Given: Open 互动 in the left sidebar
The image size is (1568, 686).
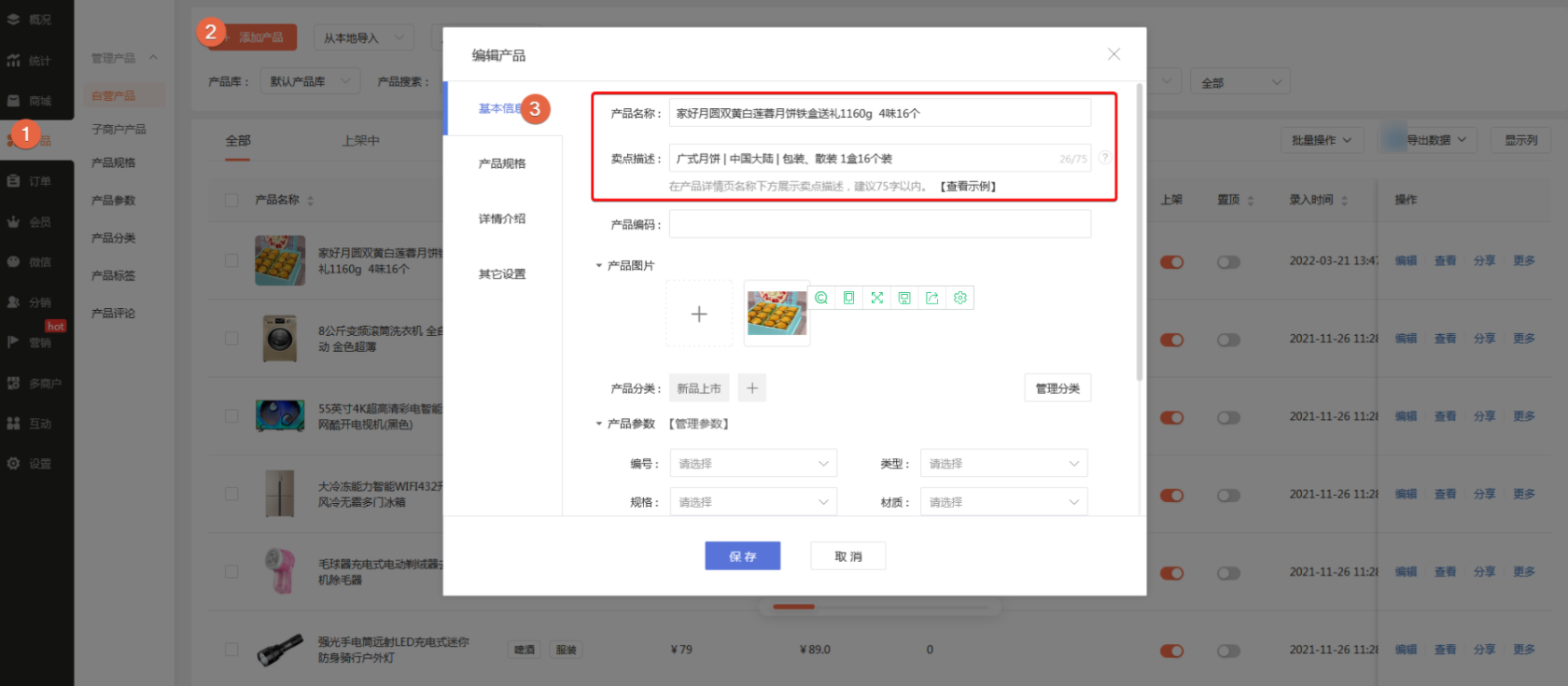Looking at the screenshot, I should 29,424.
